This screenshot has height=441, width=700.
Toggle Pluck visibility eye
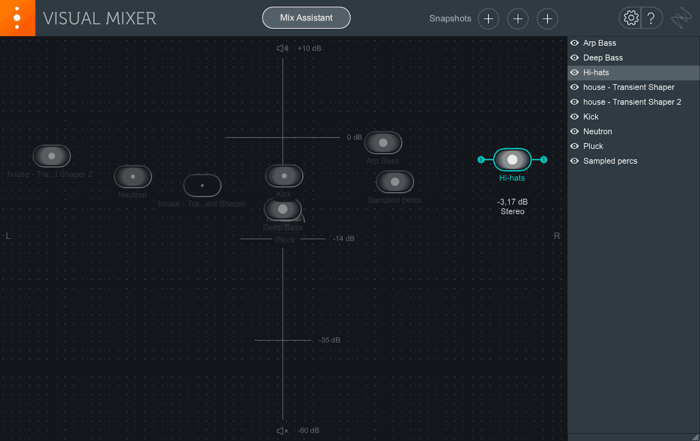point(575,146)
